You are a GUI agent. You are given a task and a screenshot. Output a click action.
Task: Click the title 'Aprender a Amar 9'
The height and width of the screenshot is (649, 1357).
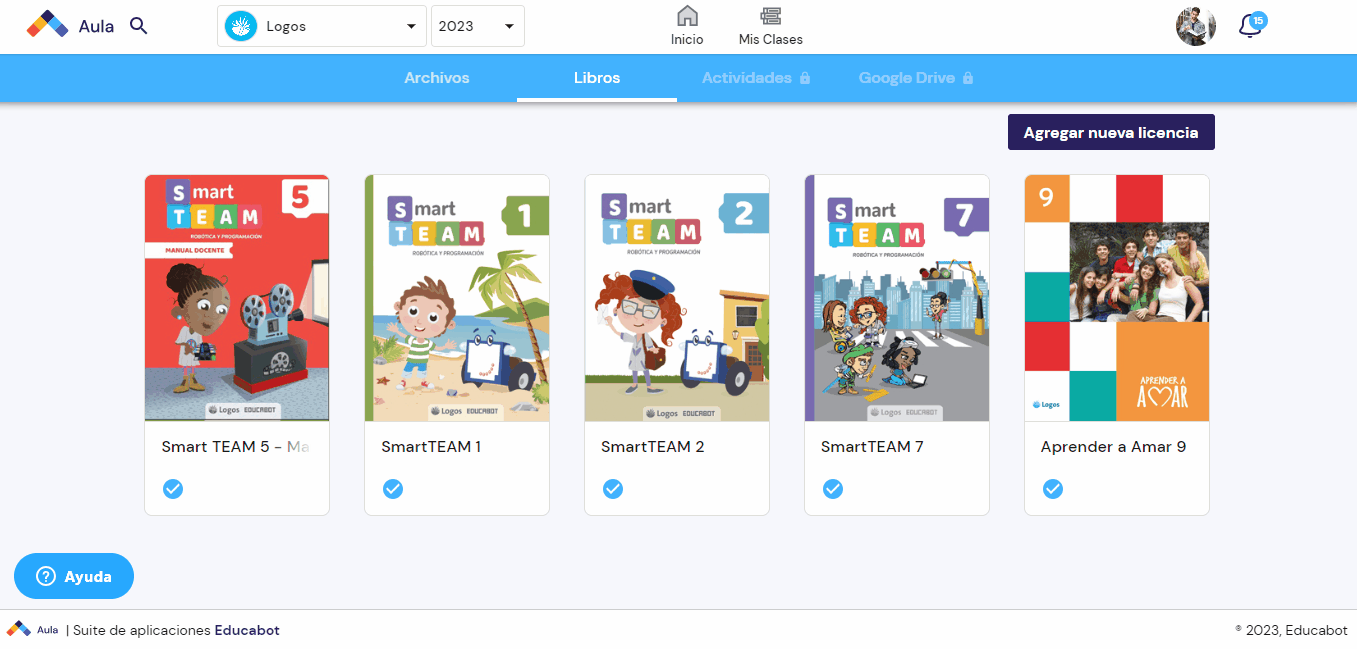pyautogui.click(x=1113, y=447)
